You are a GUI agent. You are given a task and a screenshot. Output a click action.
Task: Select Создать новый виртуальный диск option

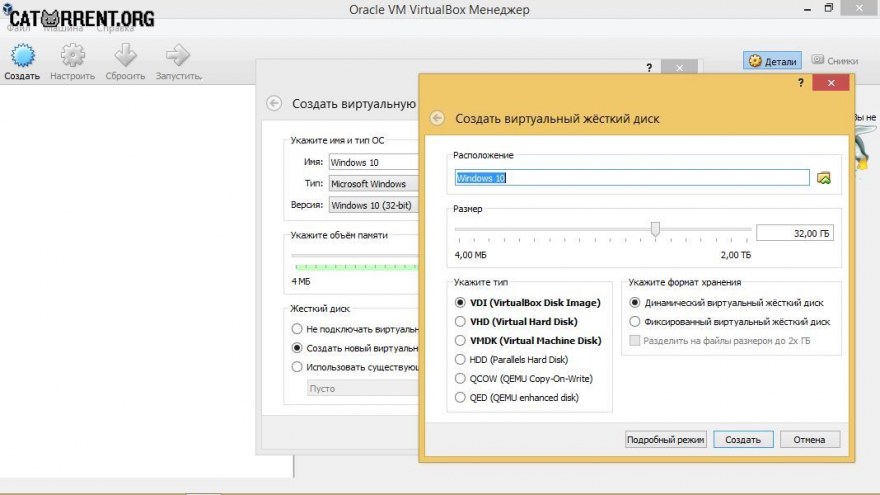pos(355,348)
